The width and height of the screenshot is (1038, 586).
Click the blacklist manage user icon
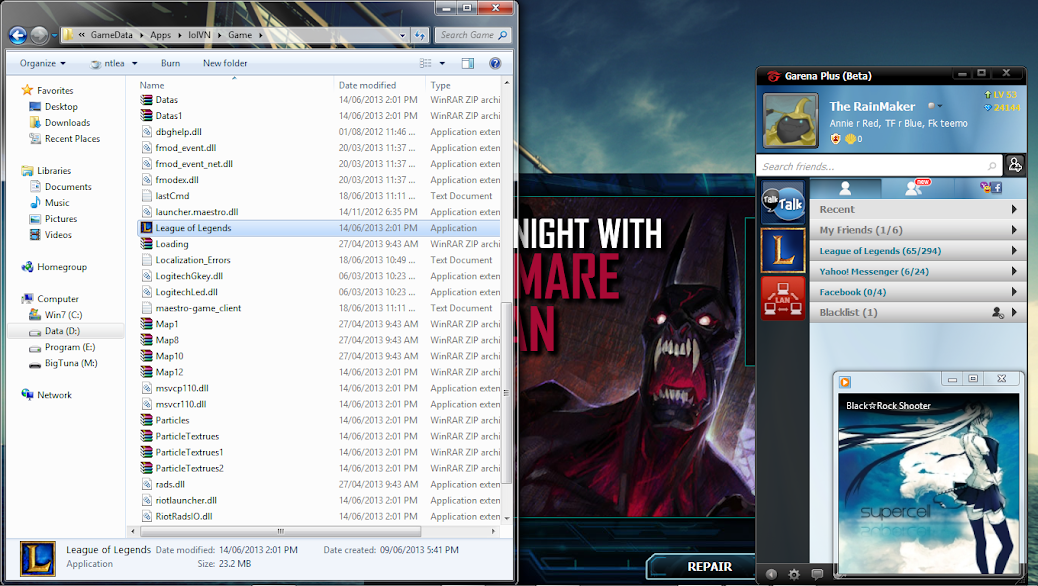[x=998, y=313]
